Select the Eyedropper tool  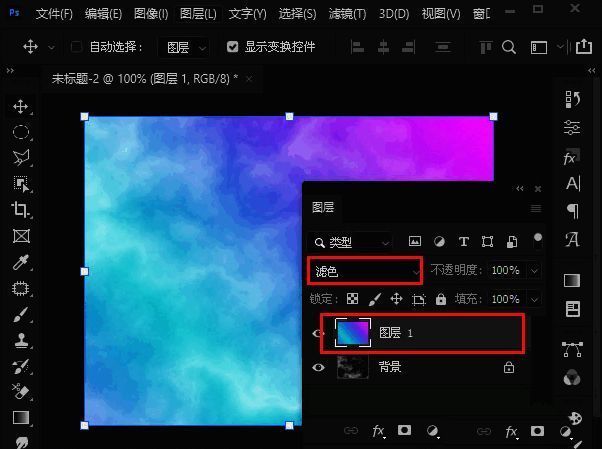click(x=21, y=262)
